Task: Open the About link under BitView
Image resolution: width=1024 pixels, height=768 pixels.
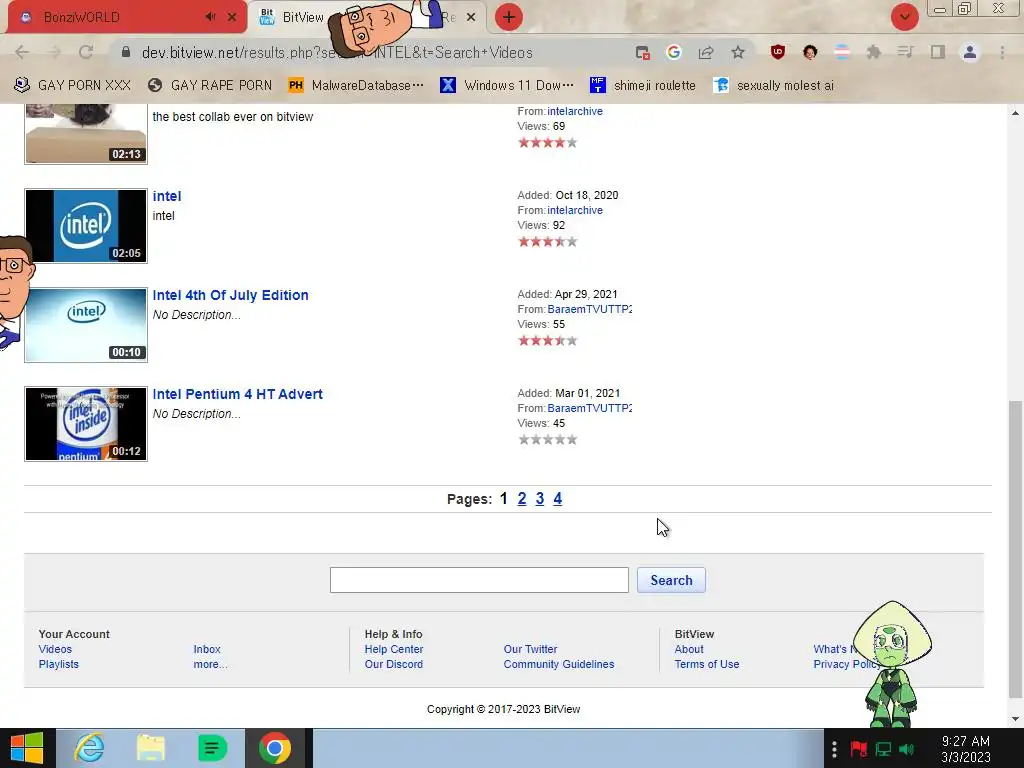Action: click(689, 649)
